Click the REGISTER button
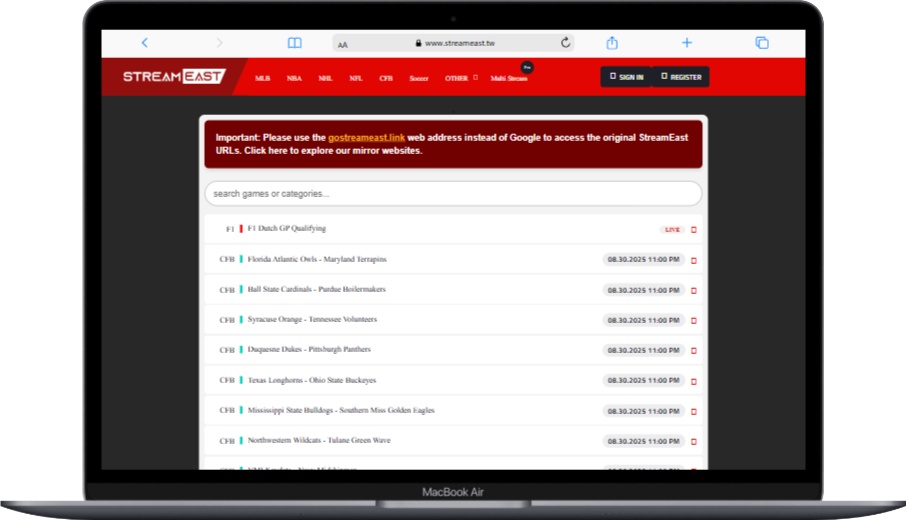The image size is (906, 520). pyautogui.click(x=681, y=77)
